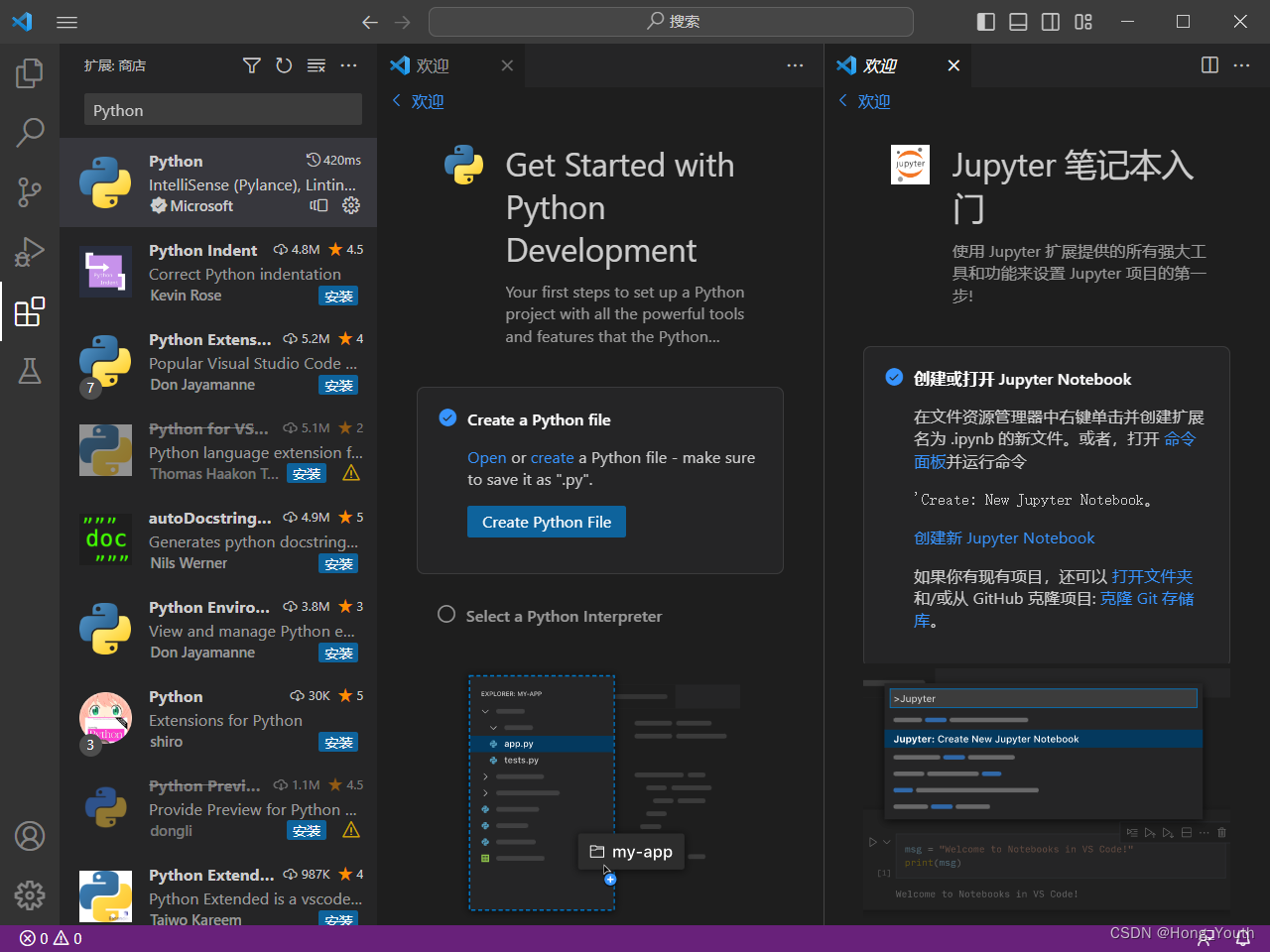
Task: Open the hamburger menu
Action: (66, 22)
